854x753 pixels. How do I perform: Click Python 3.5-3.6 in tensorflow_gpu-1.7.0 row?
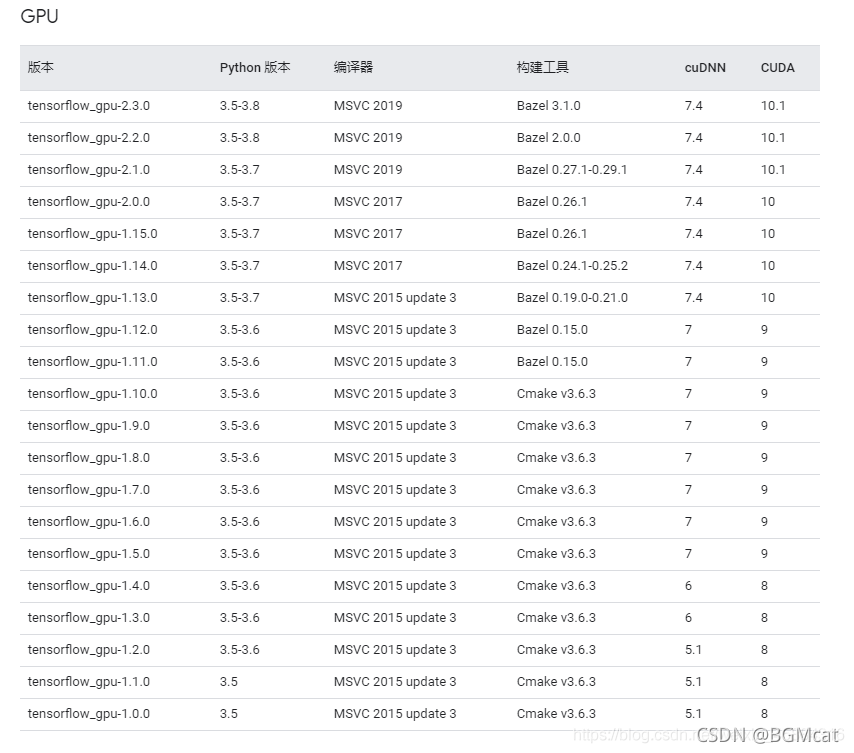tap(240, 490)
